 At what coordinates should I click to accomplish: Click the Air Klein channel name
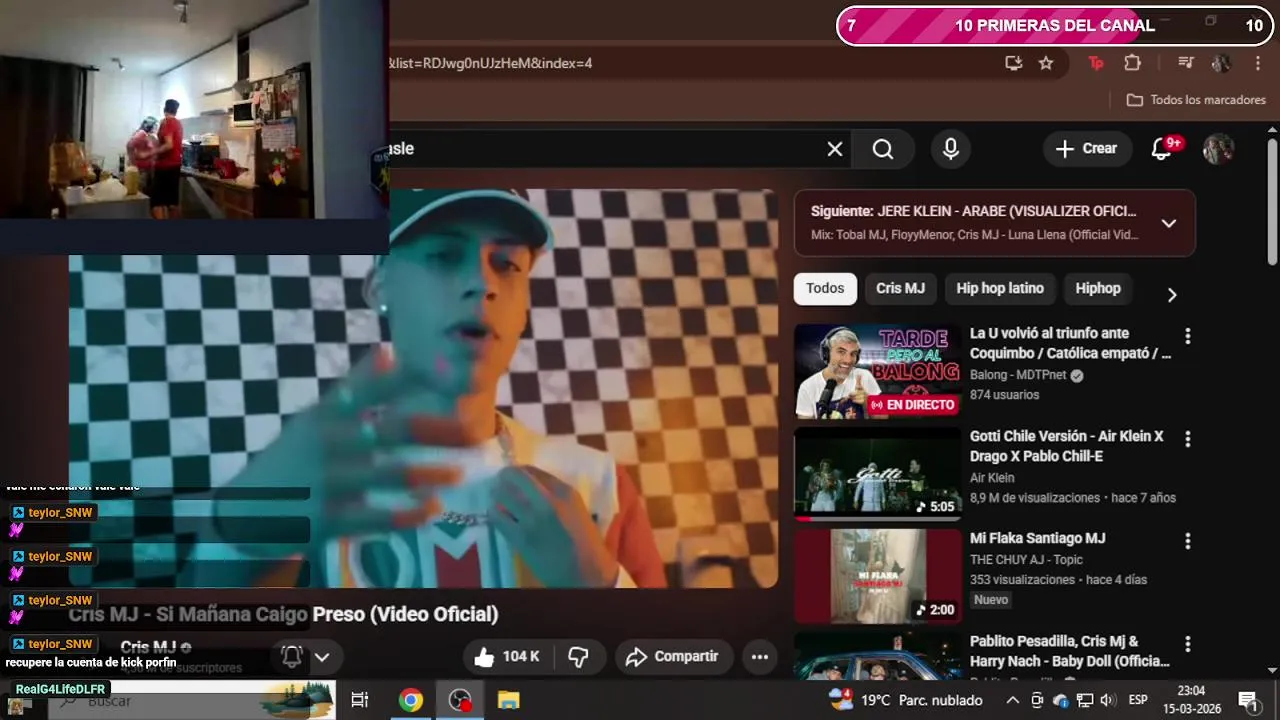coord(992,478)
